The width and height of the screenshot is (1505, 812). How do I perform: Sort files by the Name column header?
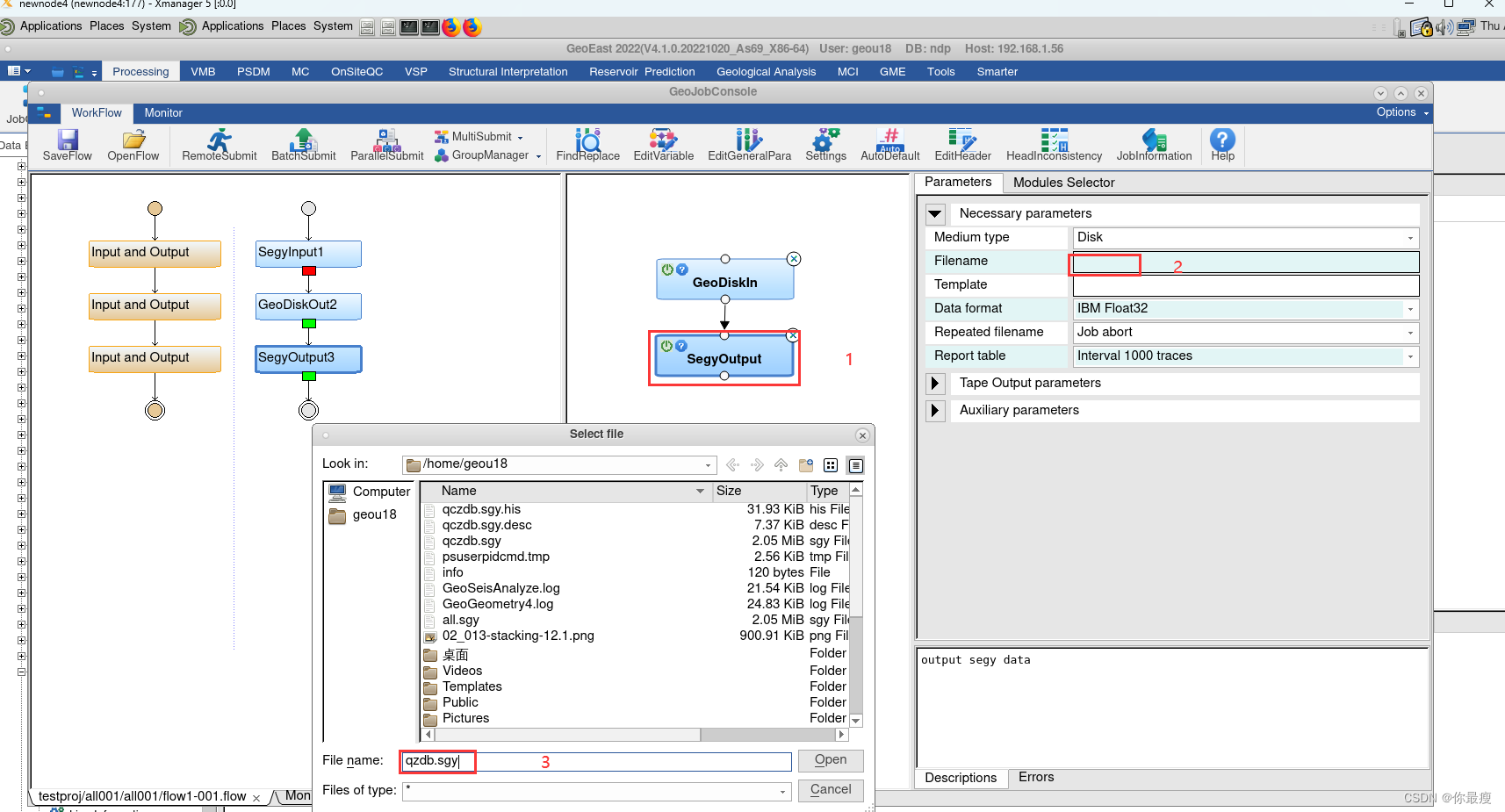pos(566,492)
